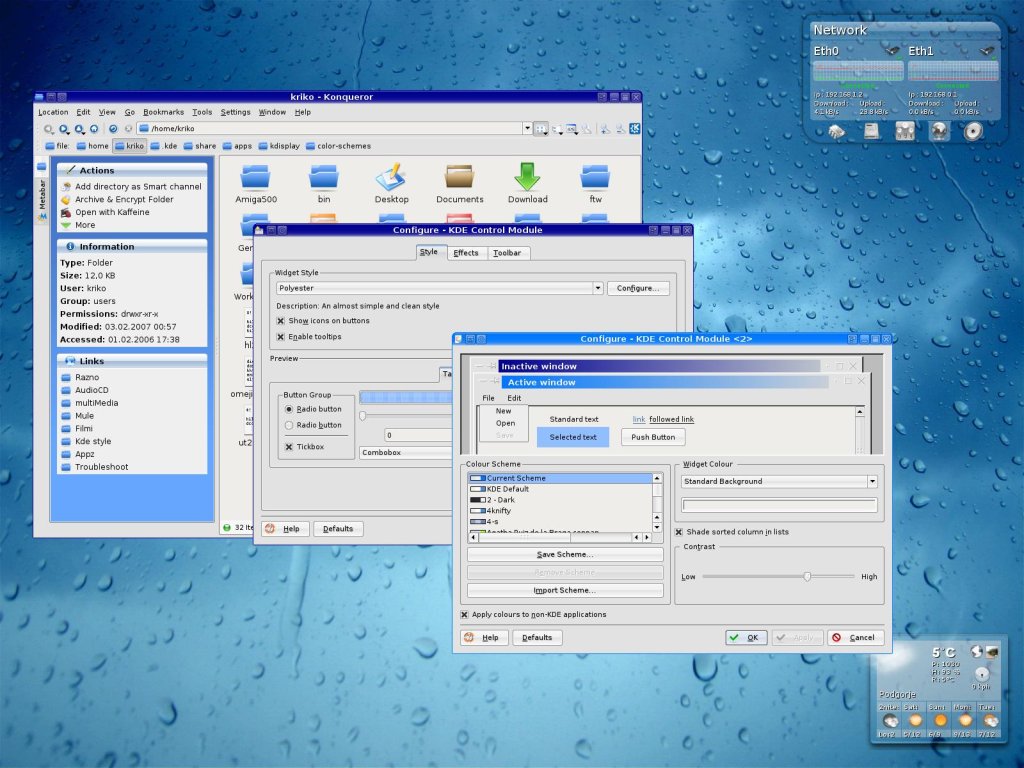Open the Settings menu in Konqueror
Image resolution: width=1024 pixels, height=768 pixels.
(x=235, y=112)
